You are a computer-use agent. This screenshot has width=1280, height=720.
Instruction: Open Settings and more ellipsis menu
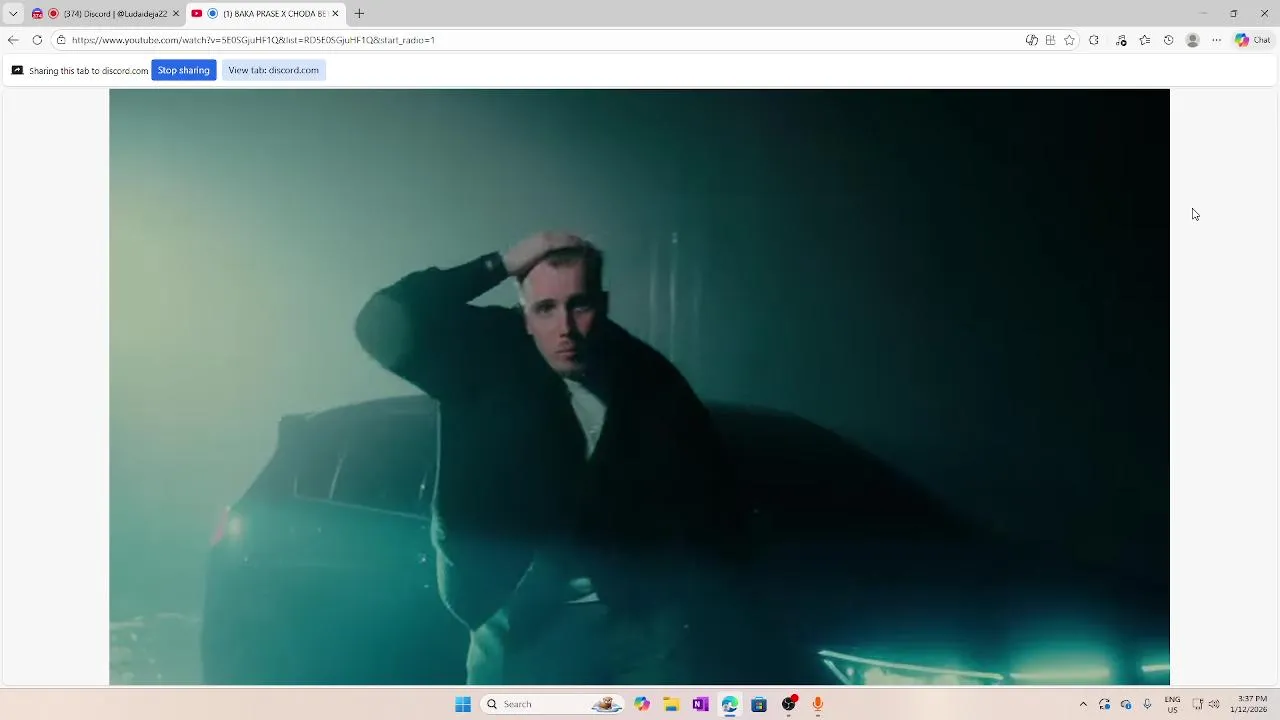(x=1216, y=40)
